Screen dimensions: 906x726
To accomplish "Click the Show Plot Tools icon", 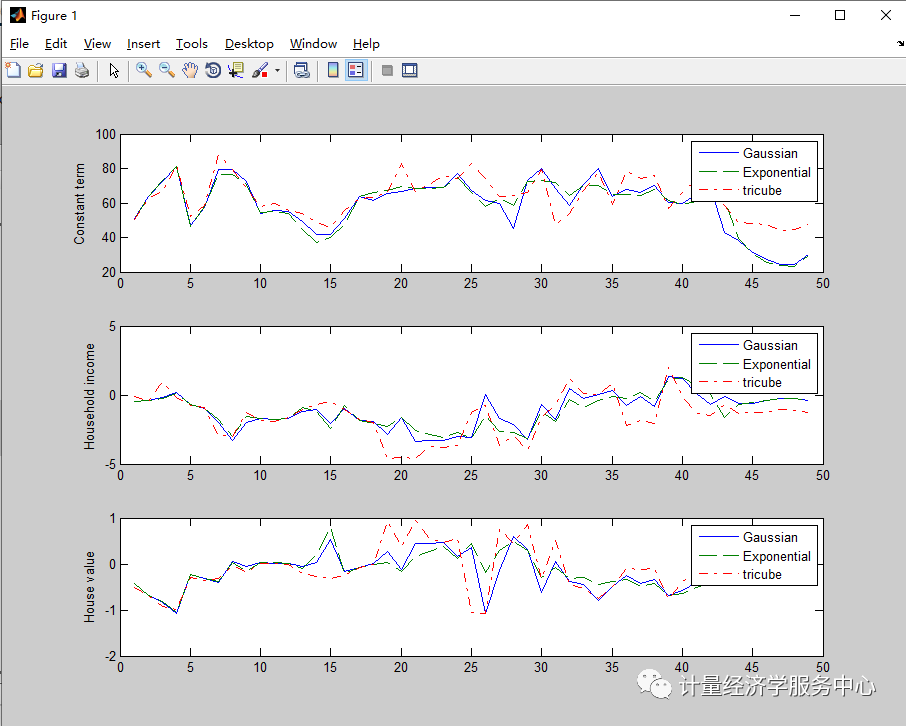I will pos(410,71).
